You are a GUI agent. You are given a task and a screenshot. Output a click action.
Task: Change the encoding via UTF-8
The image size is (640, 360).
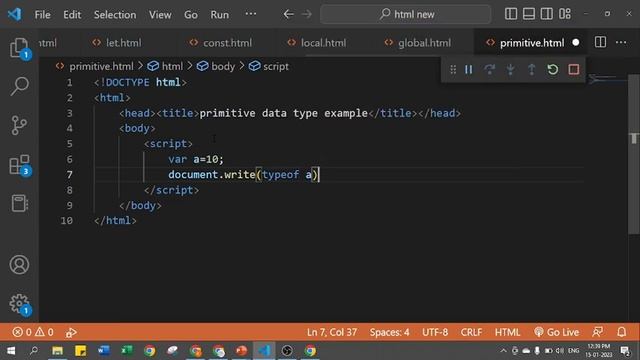point(435,332)
